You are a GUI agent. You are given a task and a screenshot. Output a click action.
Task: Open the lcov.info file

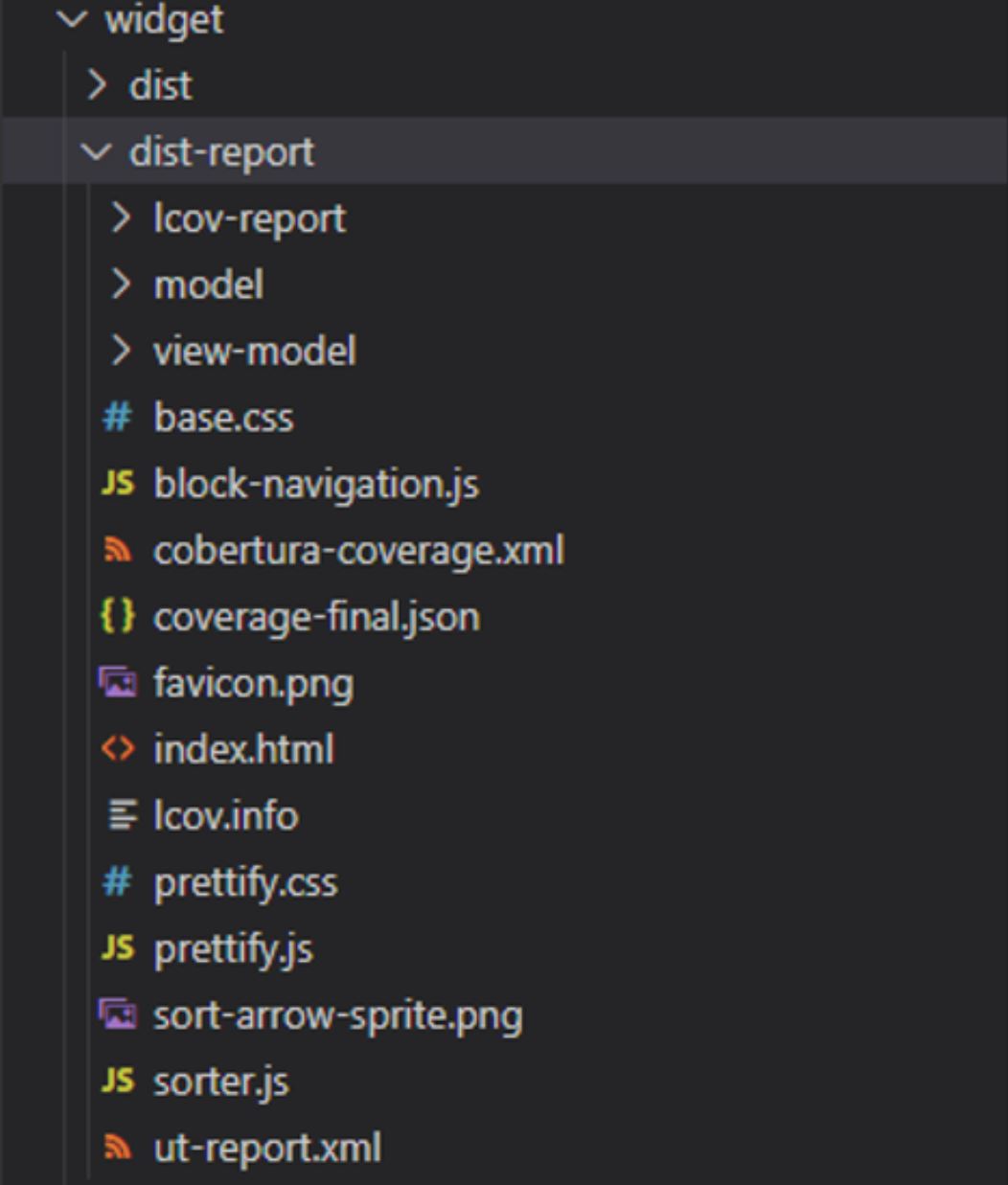point(226,816)
